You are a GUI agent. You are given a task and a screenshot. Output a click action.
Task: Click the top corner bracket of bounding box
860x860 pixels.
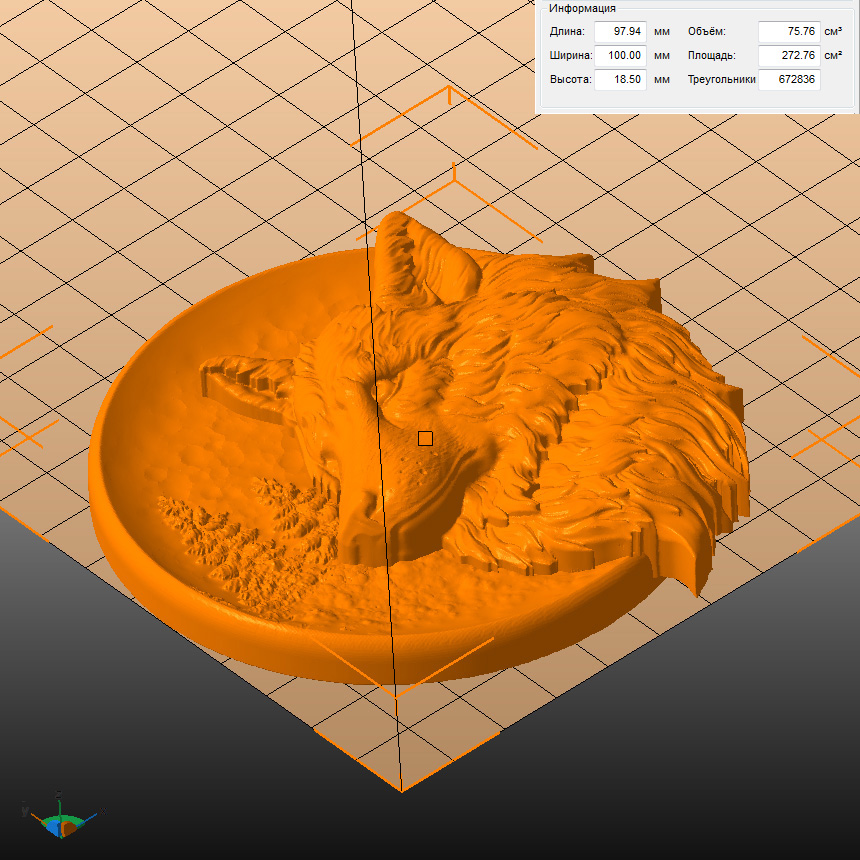pyautogui.click(x=449, y=94)
